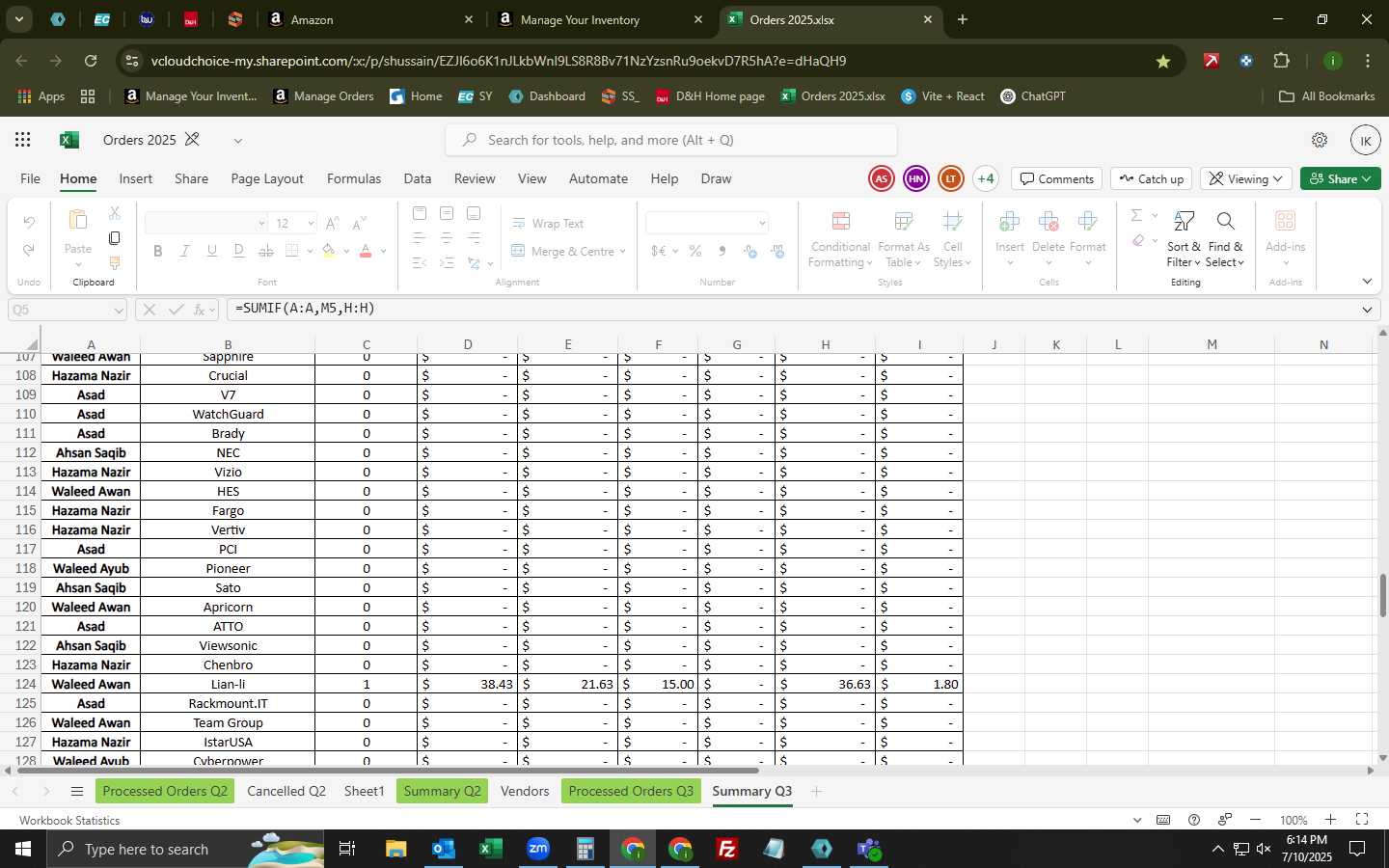Click the search for tools box
This screenshot has height=868, width=1389.
point(671,140)
